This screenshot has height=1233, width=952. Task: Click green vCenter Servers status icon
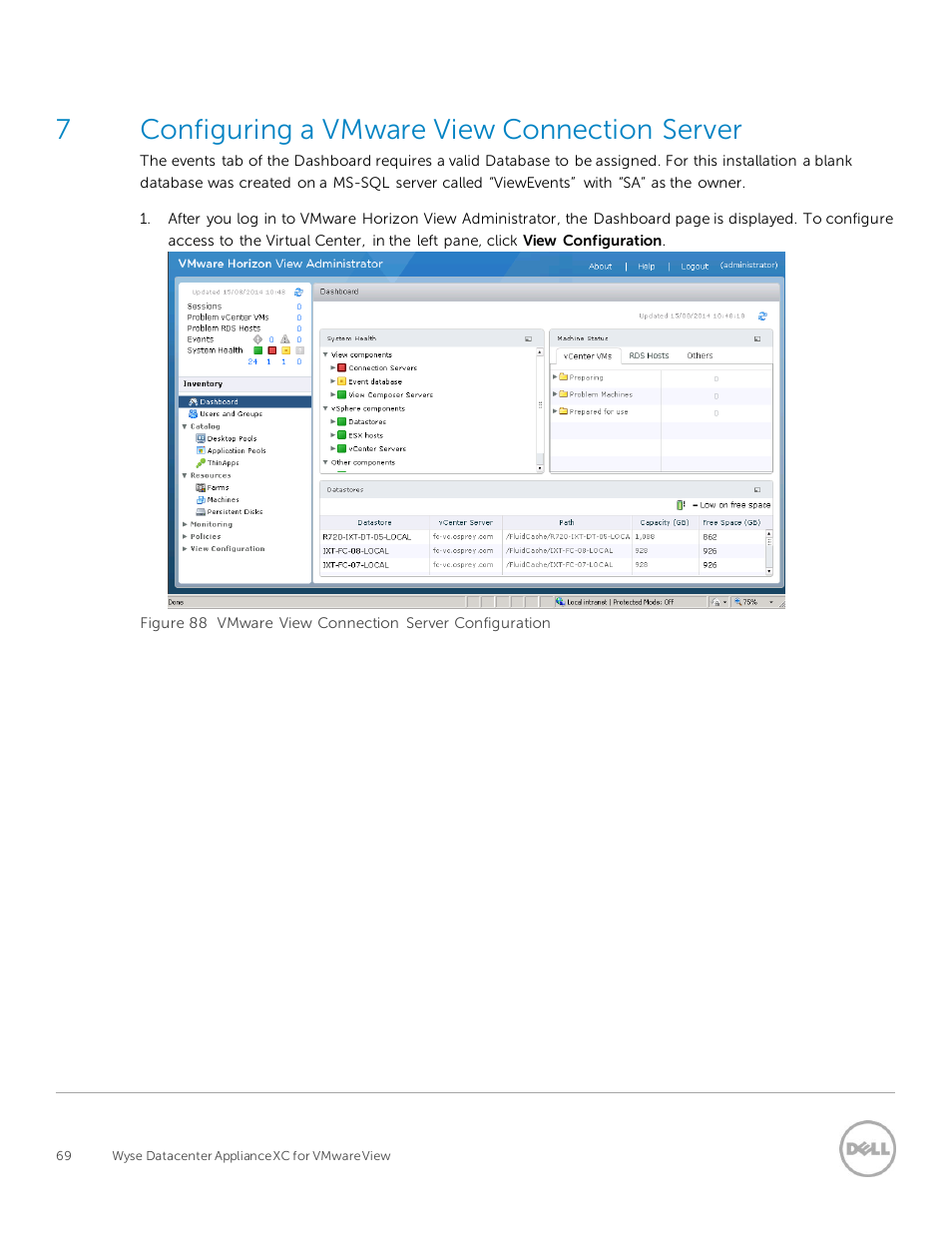pos(341,449)
